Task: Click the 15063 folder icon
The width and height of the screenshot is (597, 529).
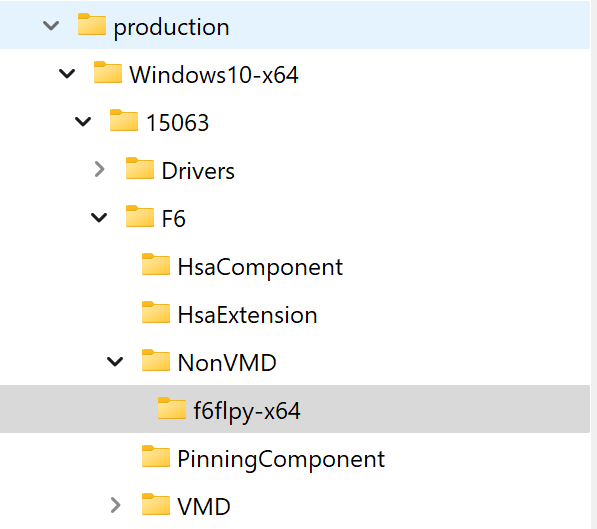Action: (124, 120)
